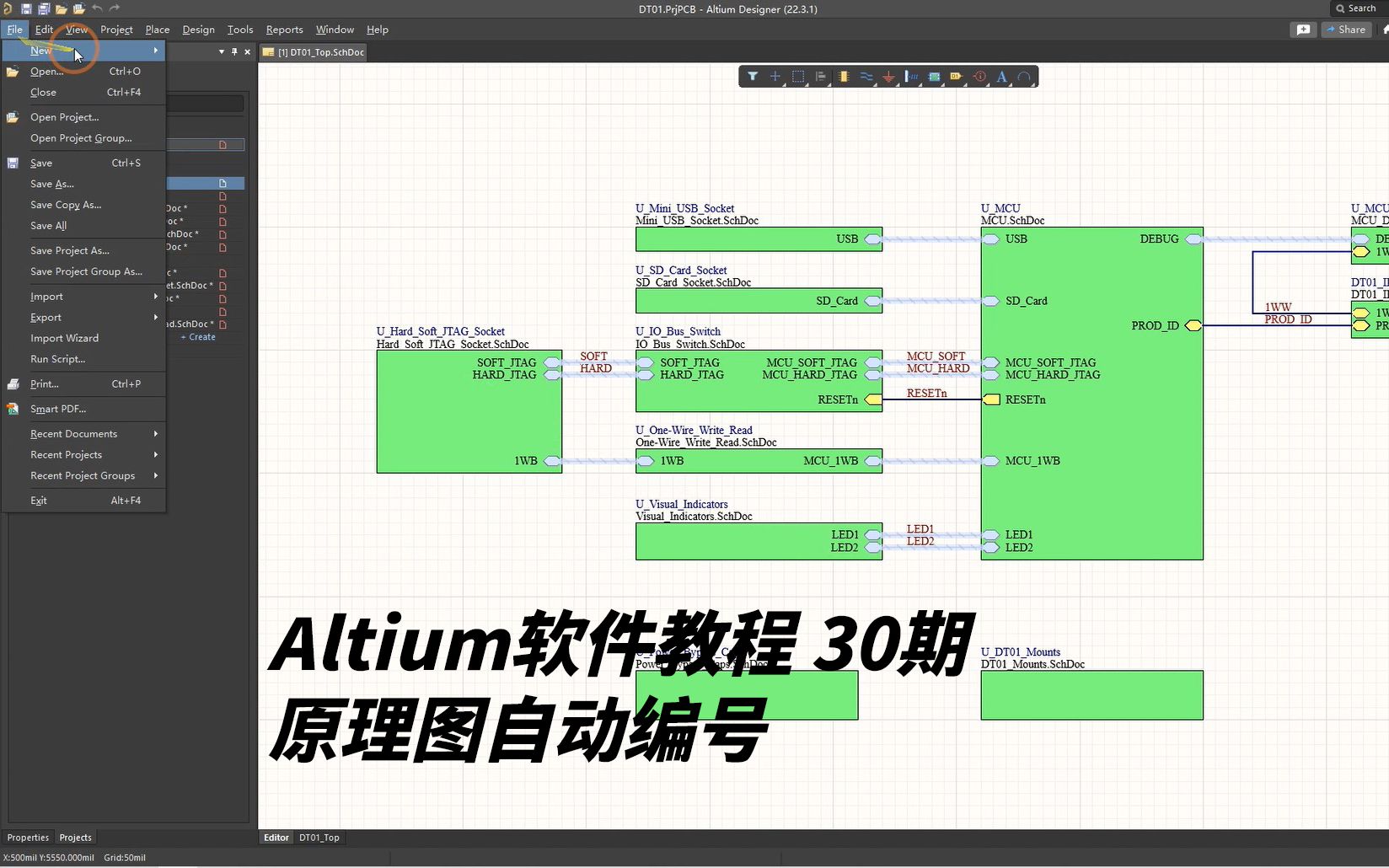
Task: Click the Altium logo icon
Action: tap(8, 8)
